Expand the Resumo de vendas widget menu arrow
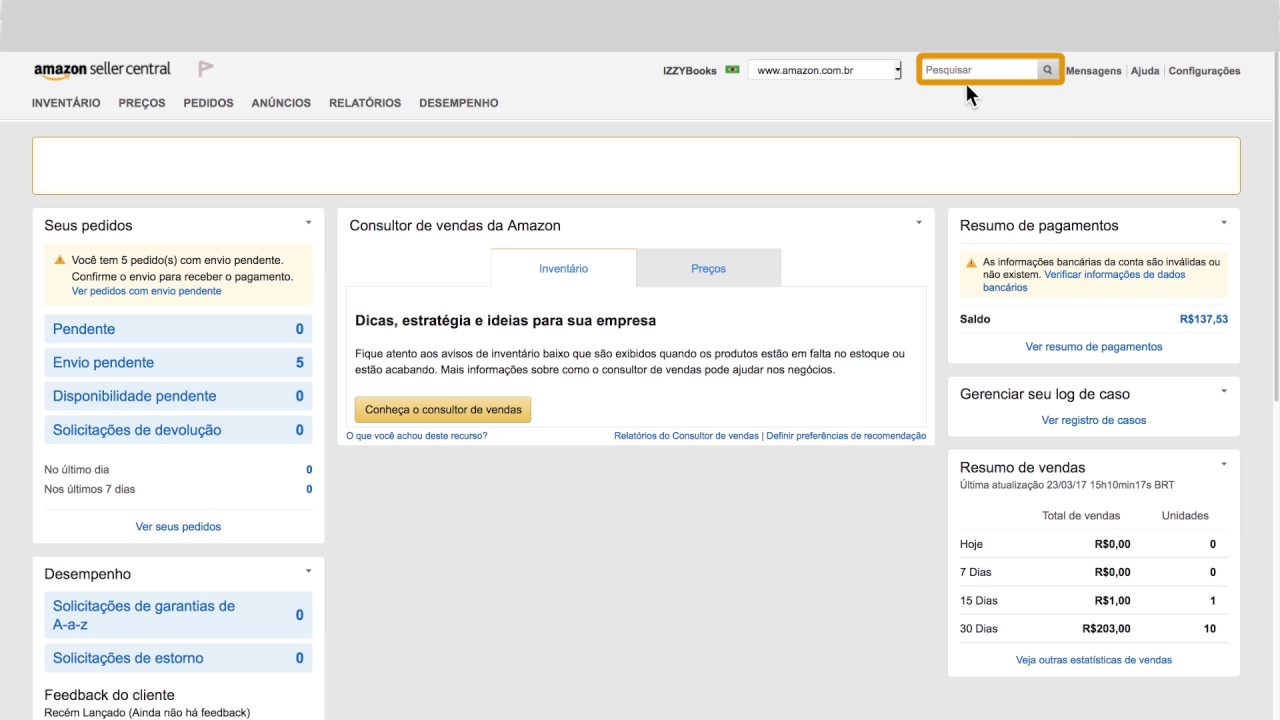 [x=1224, y=464]
